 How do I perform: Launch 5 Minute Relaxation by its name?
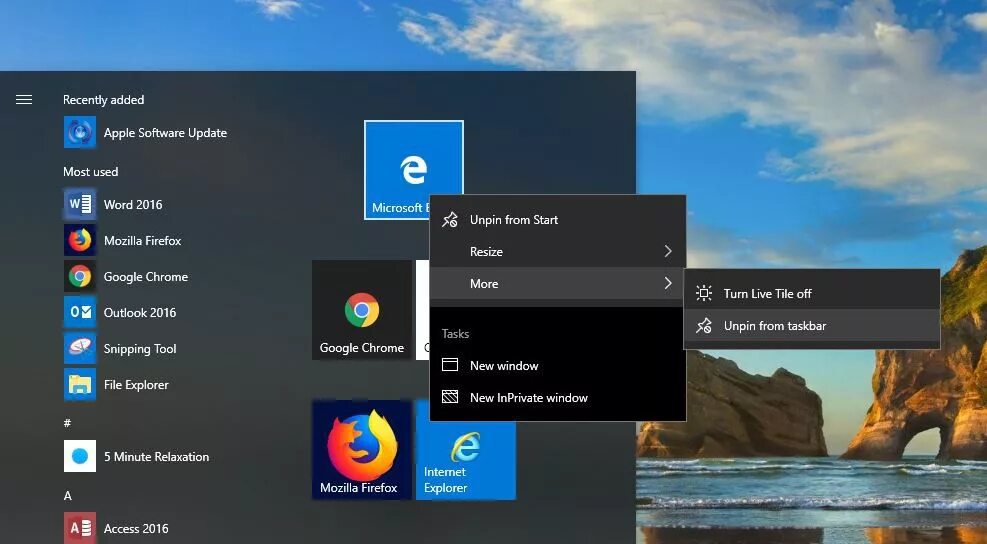pos(156,456)
